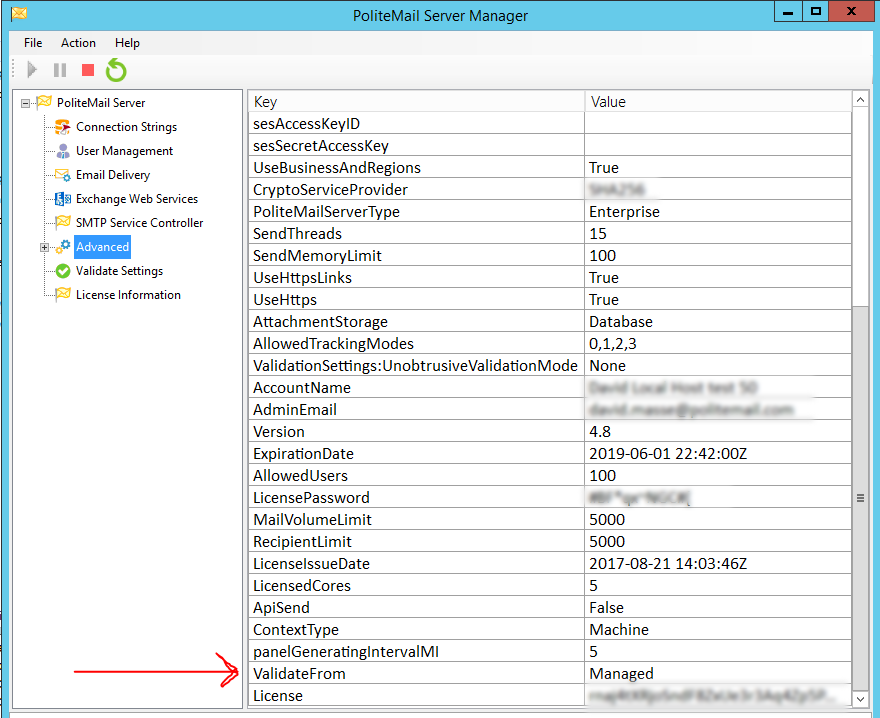This screenshot has width=880, height=718.
Task: Click the License Information envelope icon
Action: (x=63, y=294)
